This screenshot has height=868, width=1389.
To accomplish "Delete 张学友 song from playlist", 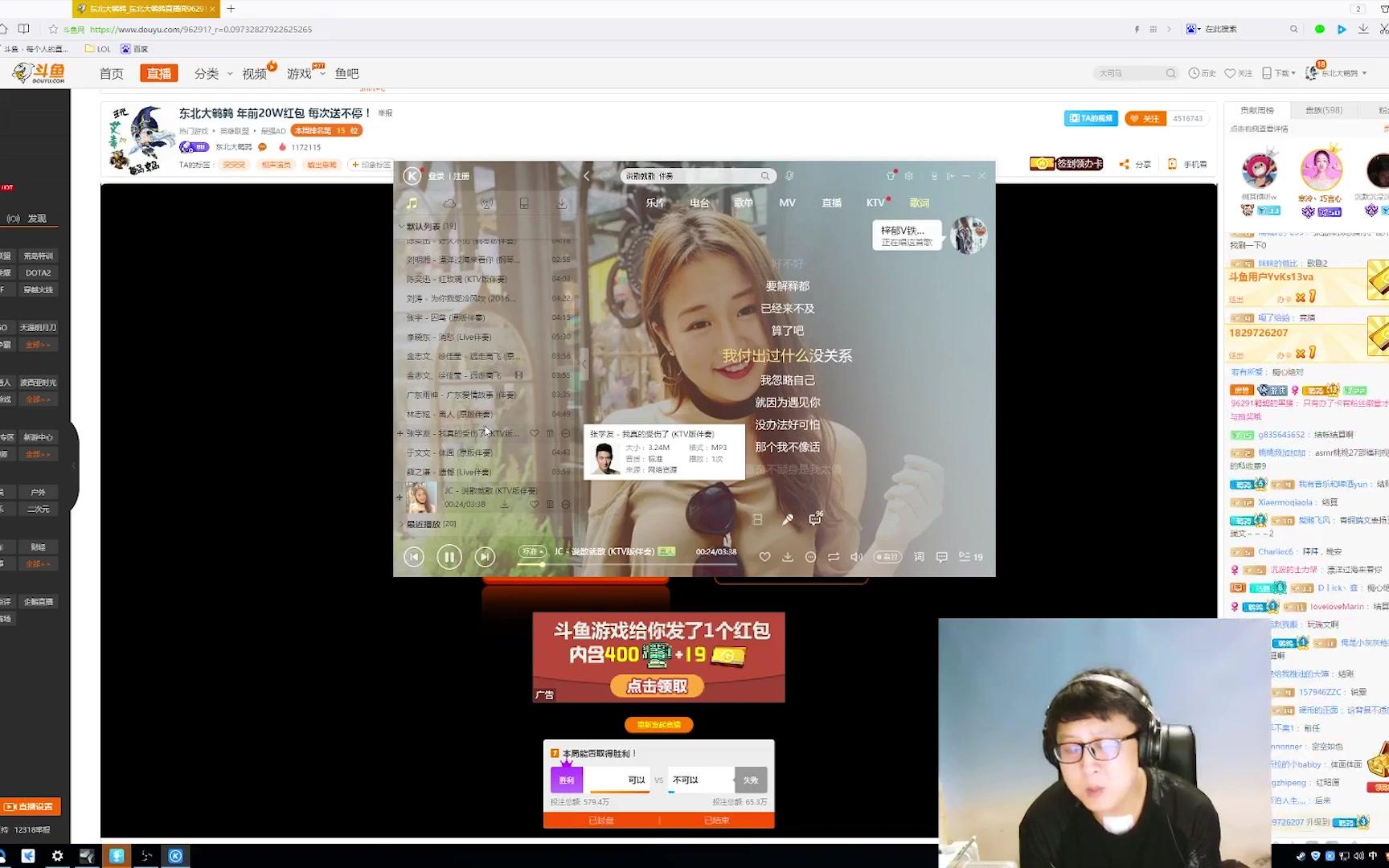I will 551,433.
